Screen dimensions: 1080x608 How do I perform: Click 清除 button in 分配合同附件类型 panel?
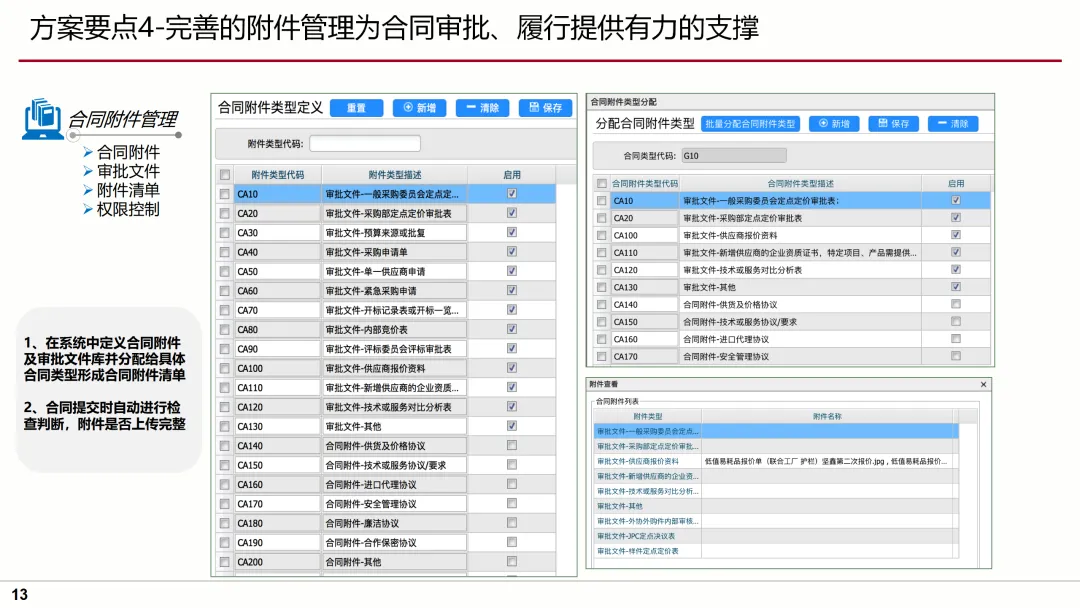[x=953, y=124]
